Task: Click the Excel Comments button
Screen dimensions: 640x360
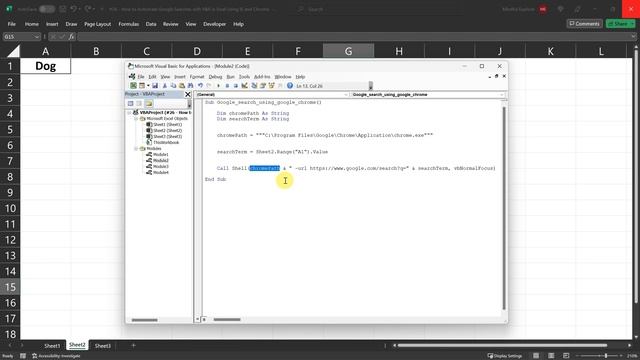Action: click(x=584, y=24)
